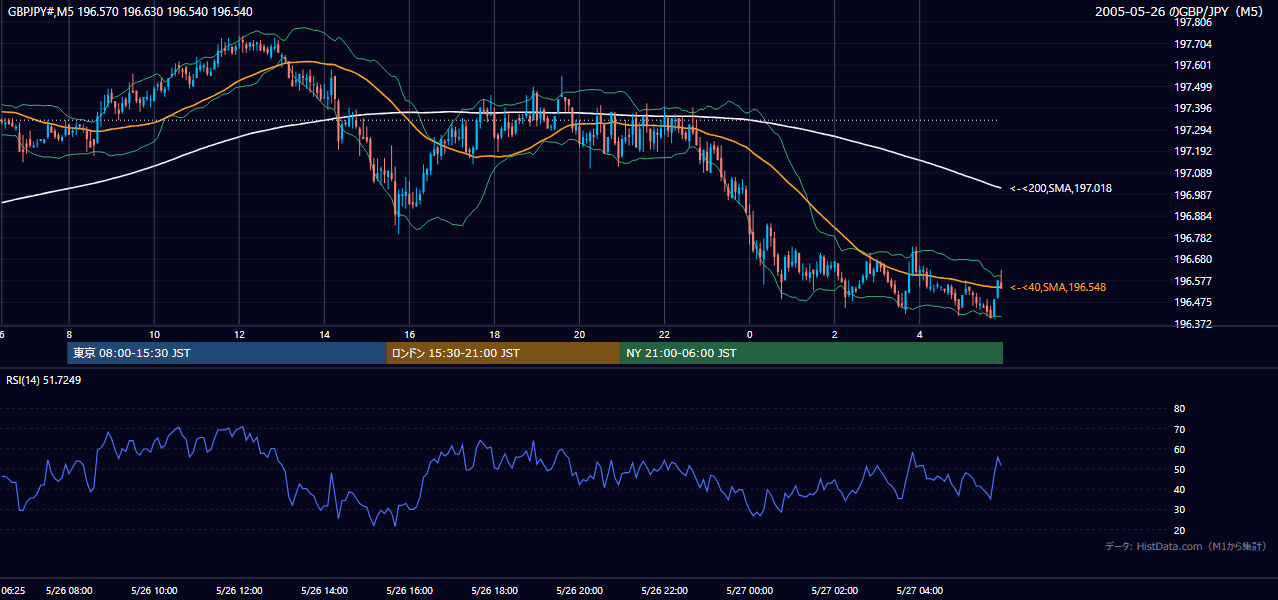1278x600 pixels.
Task: Click hour tick 14 on price chart axis
Action: tap(324, 334)
